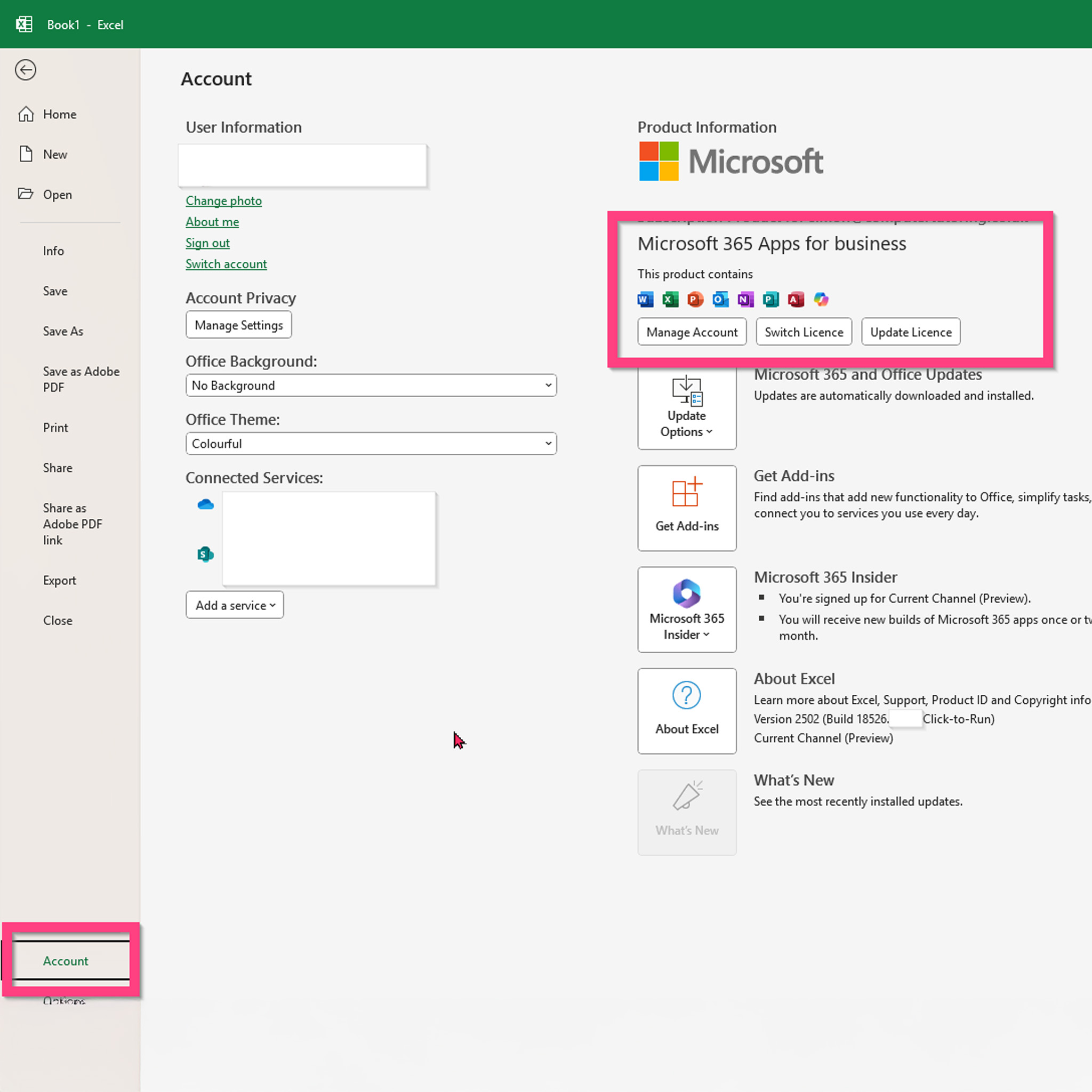Click the Access icon under This product contains
The image size is (1092, 1092).
796,300
